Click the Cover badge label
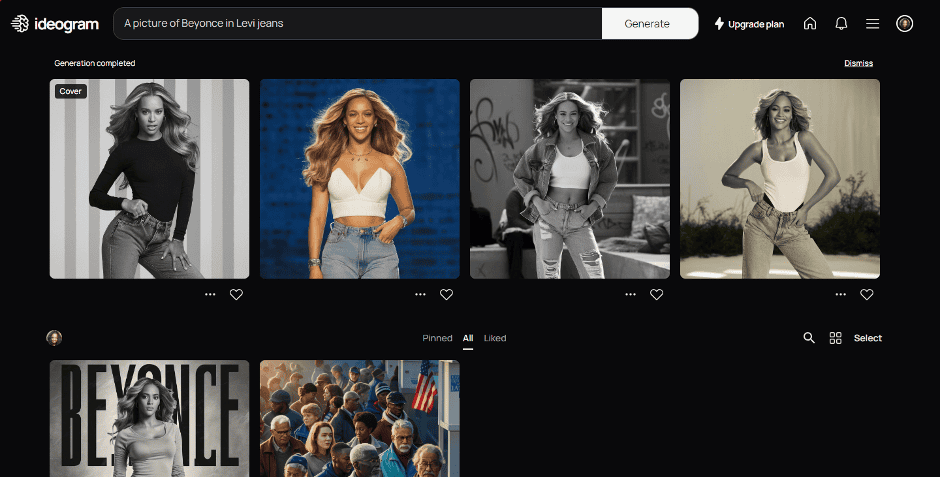 71,91
